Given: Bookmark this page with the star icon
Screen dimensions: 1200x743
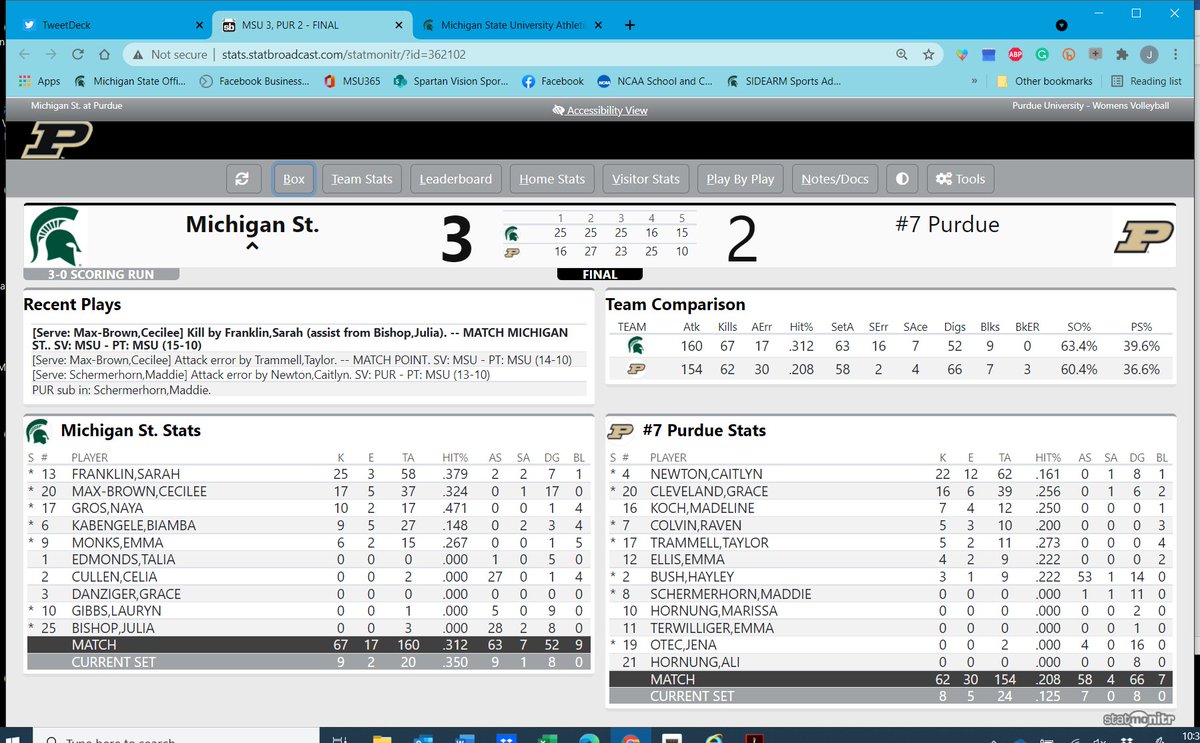Looking at the screenshot, I should [929, 55].
